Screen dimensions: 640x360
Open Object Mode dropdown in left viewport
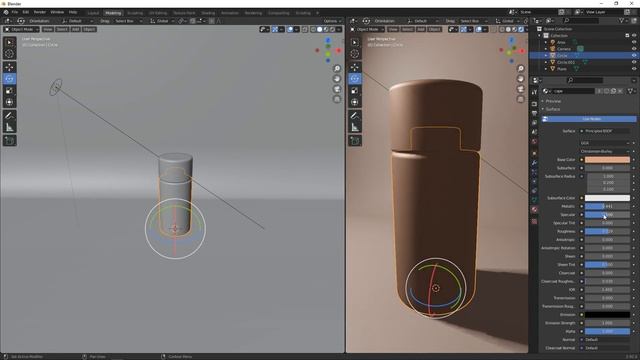pyautogui.click(x=21, y=29)
